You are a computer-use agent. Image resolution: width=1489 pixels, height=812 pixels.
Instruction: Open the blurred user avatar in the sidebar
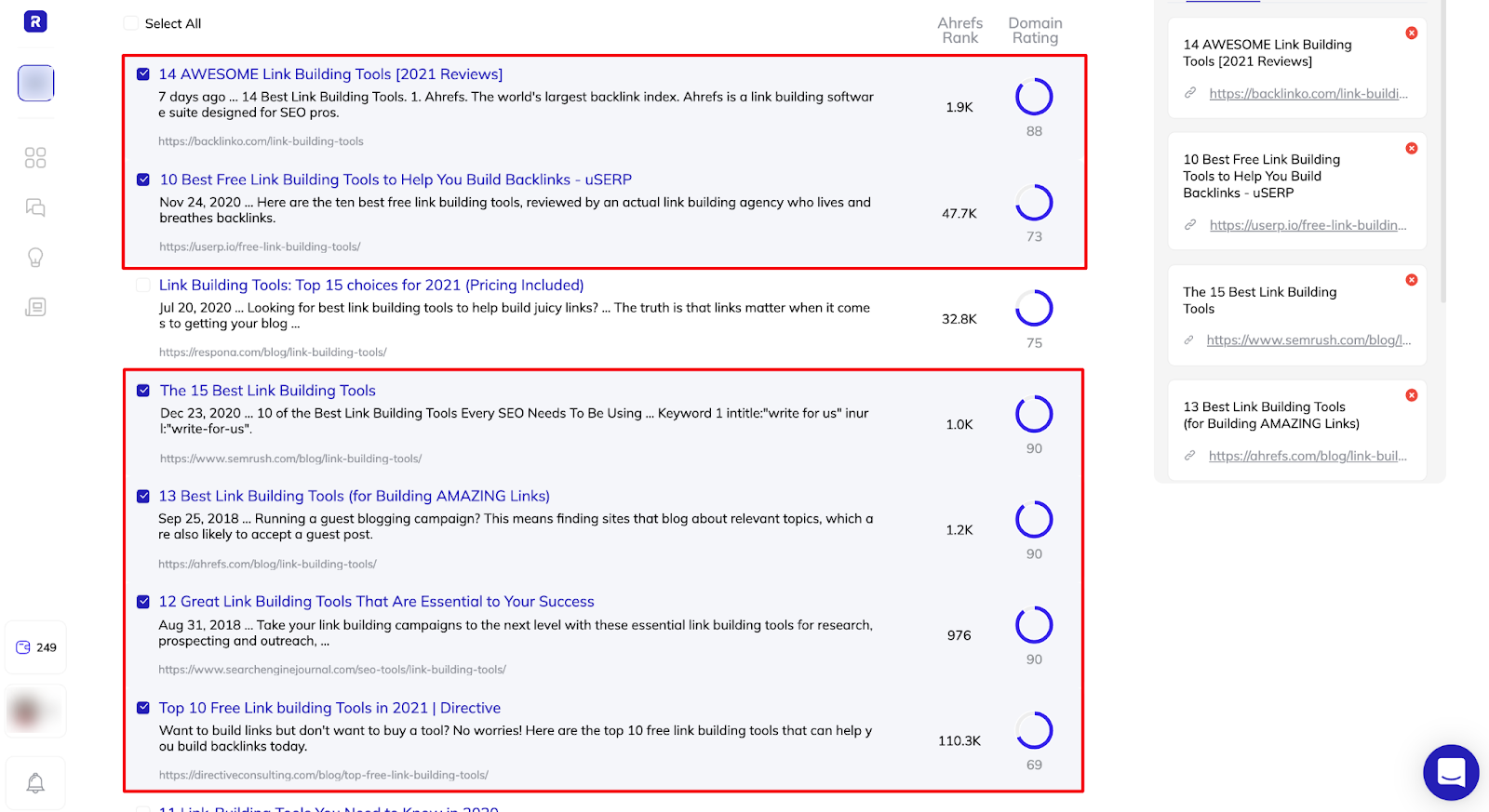click(35, 712)
